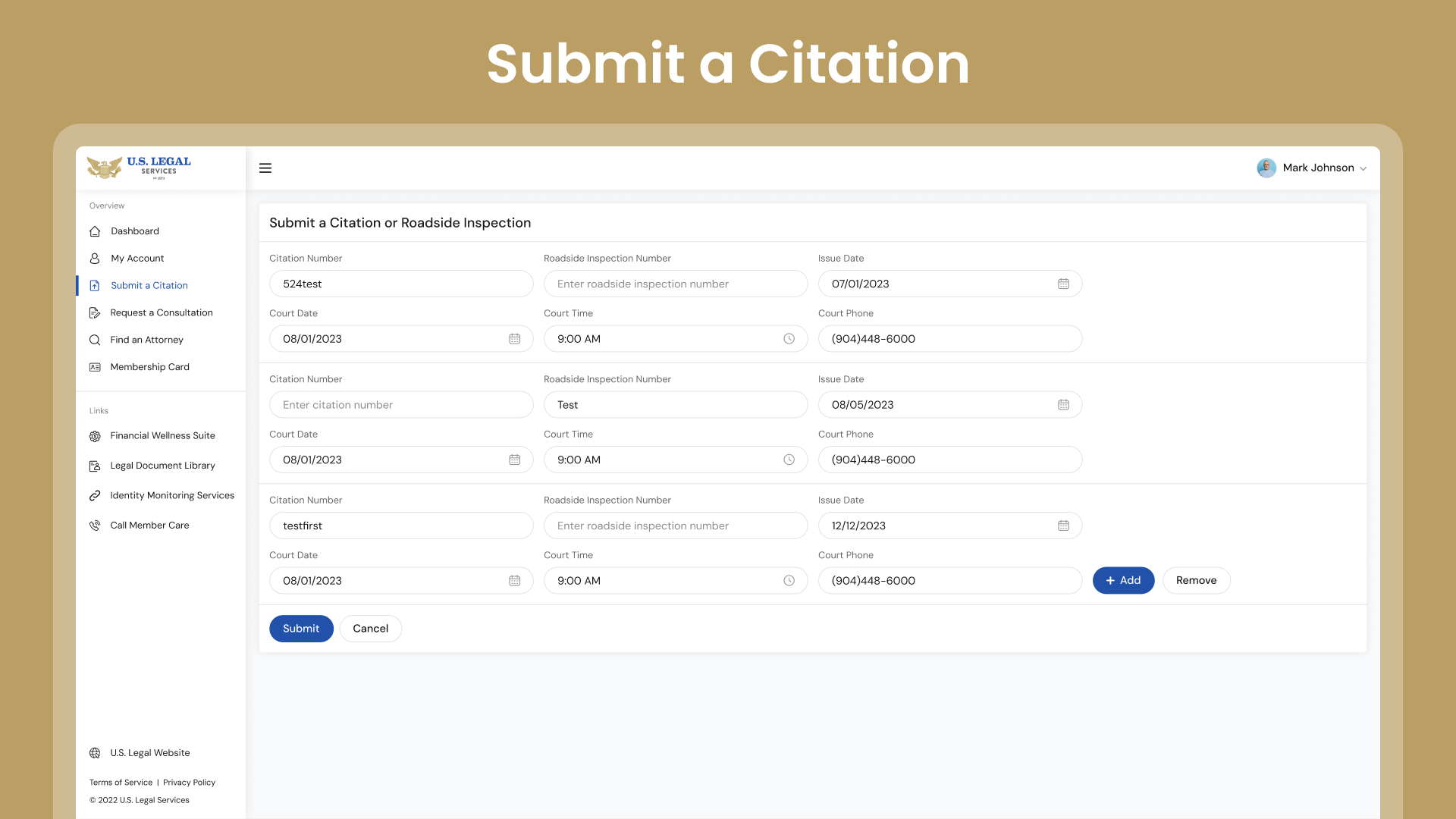Click the Find an Attorney search icon

pyautogui.click(x=95, y=340)
